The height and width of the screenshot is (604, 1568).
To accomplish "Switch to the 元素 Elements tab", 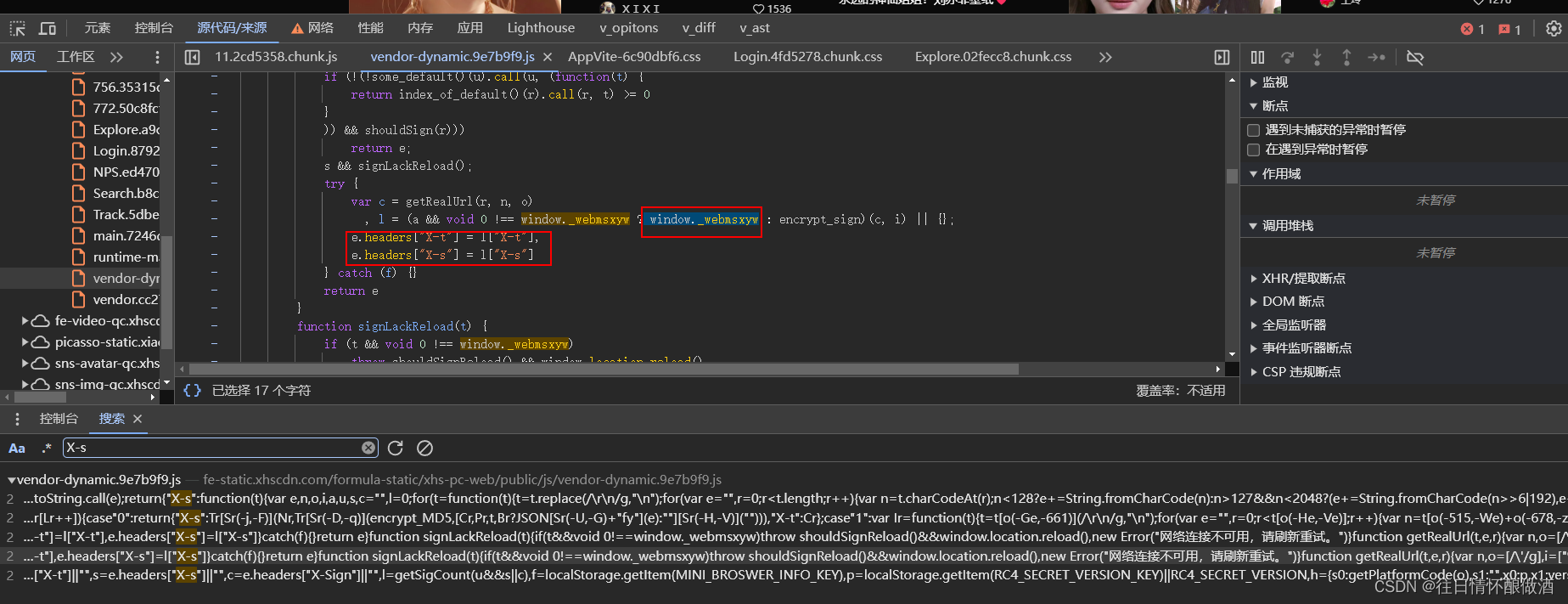I will point(98,28).
